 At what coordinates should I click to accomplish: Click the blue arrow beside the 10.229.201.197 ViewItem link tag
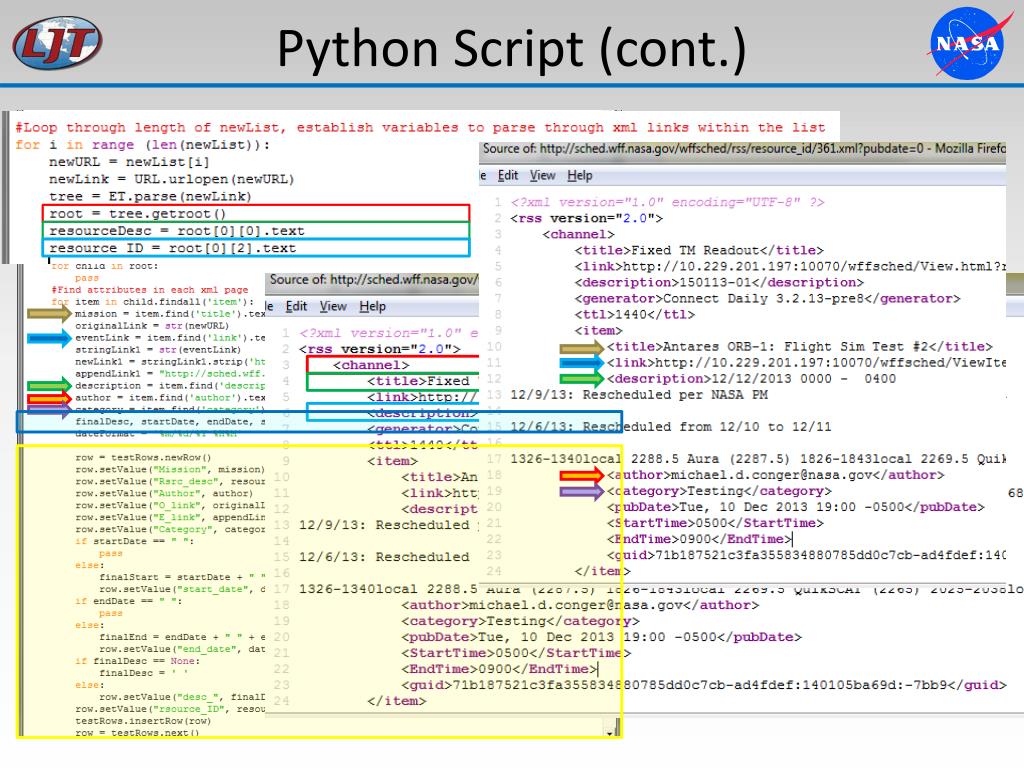(580, 363)
